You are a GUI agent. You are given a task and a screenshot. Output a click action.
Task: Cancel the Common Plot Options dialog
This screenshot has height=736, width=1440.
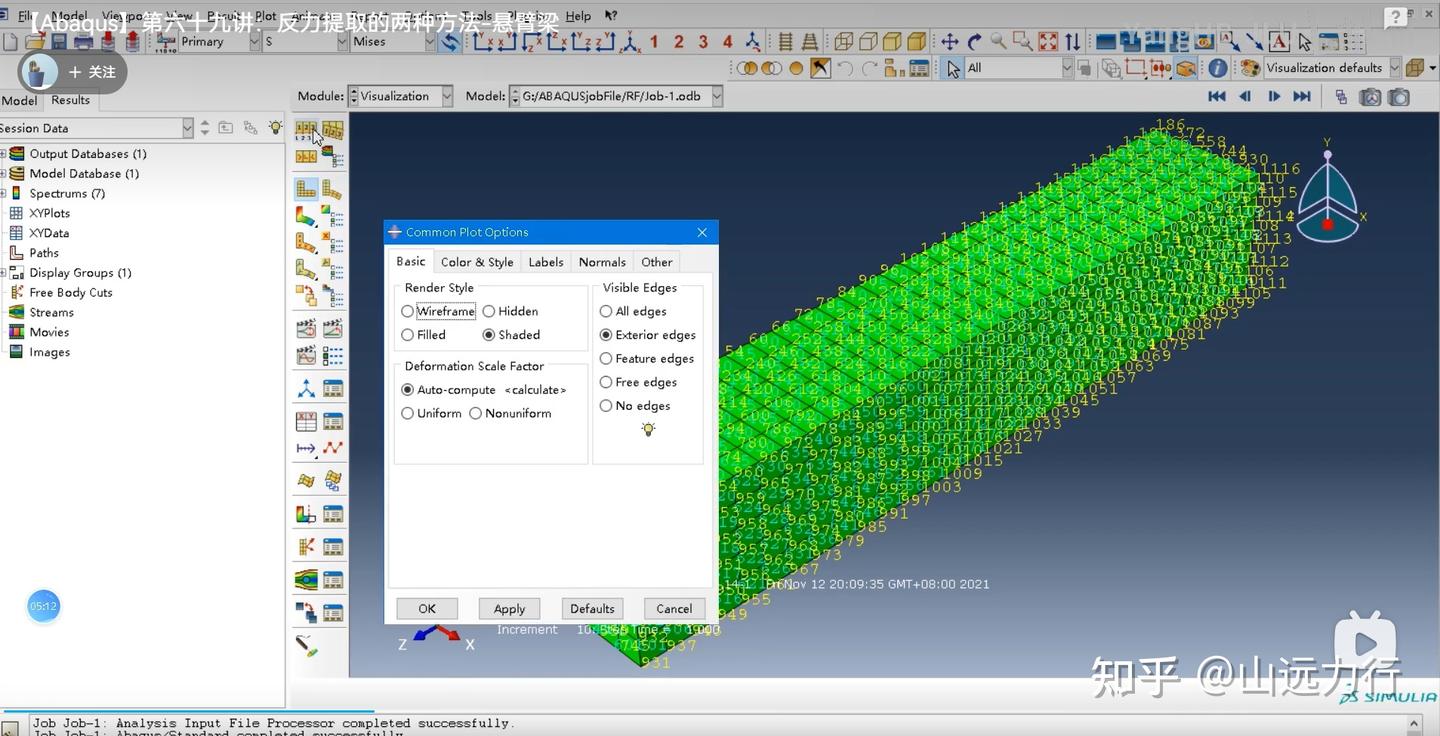(674, 608)
